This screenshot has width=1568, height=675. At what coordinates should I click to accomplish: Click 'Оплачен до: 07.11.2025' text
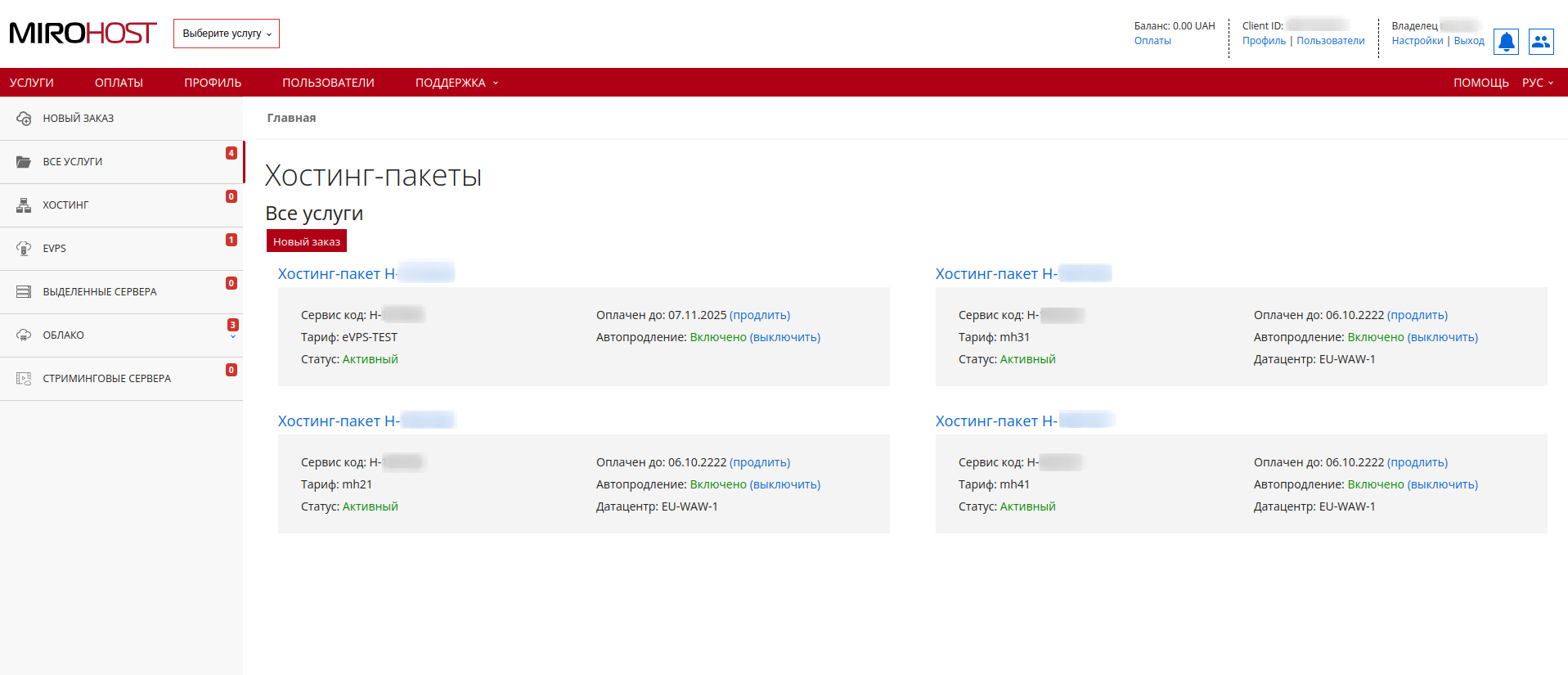coord(661,315)
